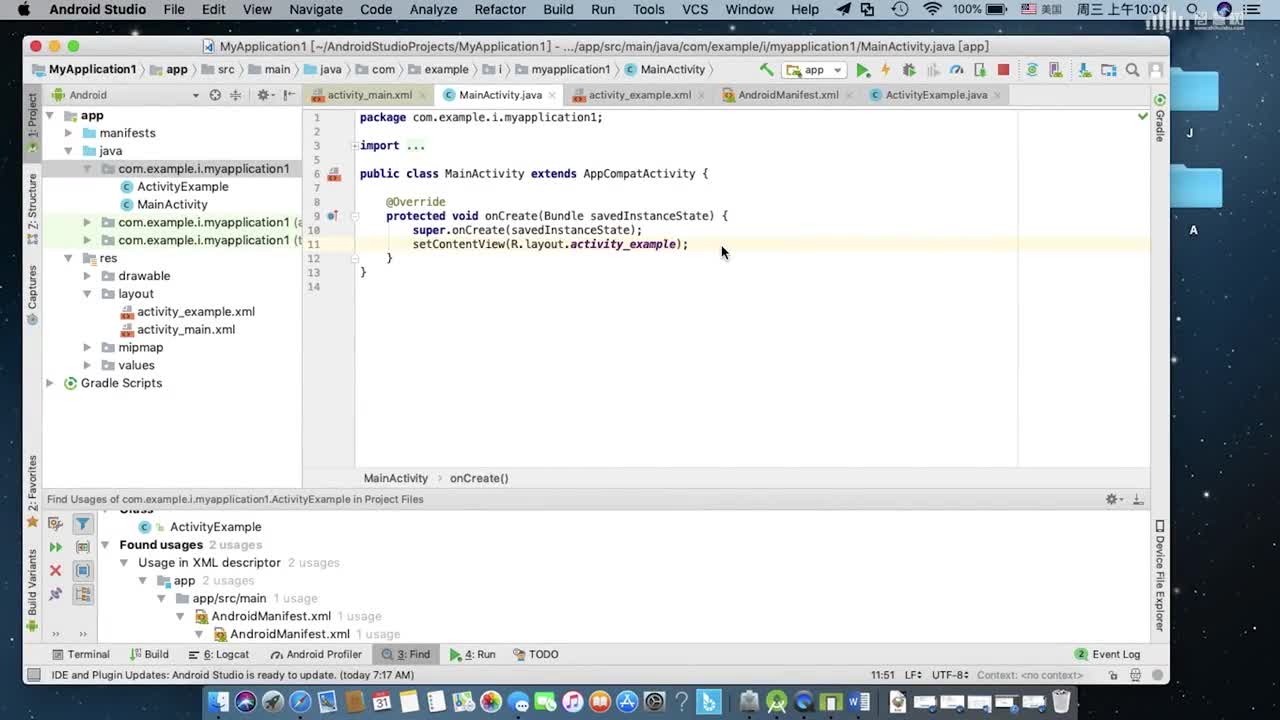This screenshot has width=1280, height=720.
Task: Select activity_example.xml in layout folder
Action: [195, 312]
